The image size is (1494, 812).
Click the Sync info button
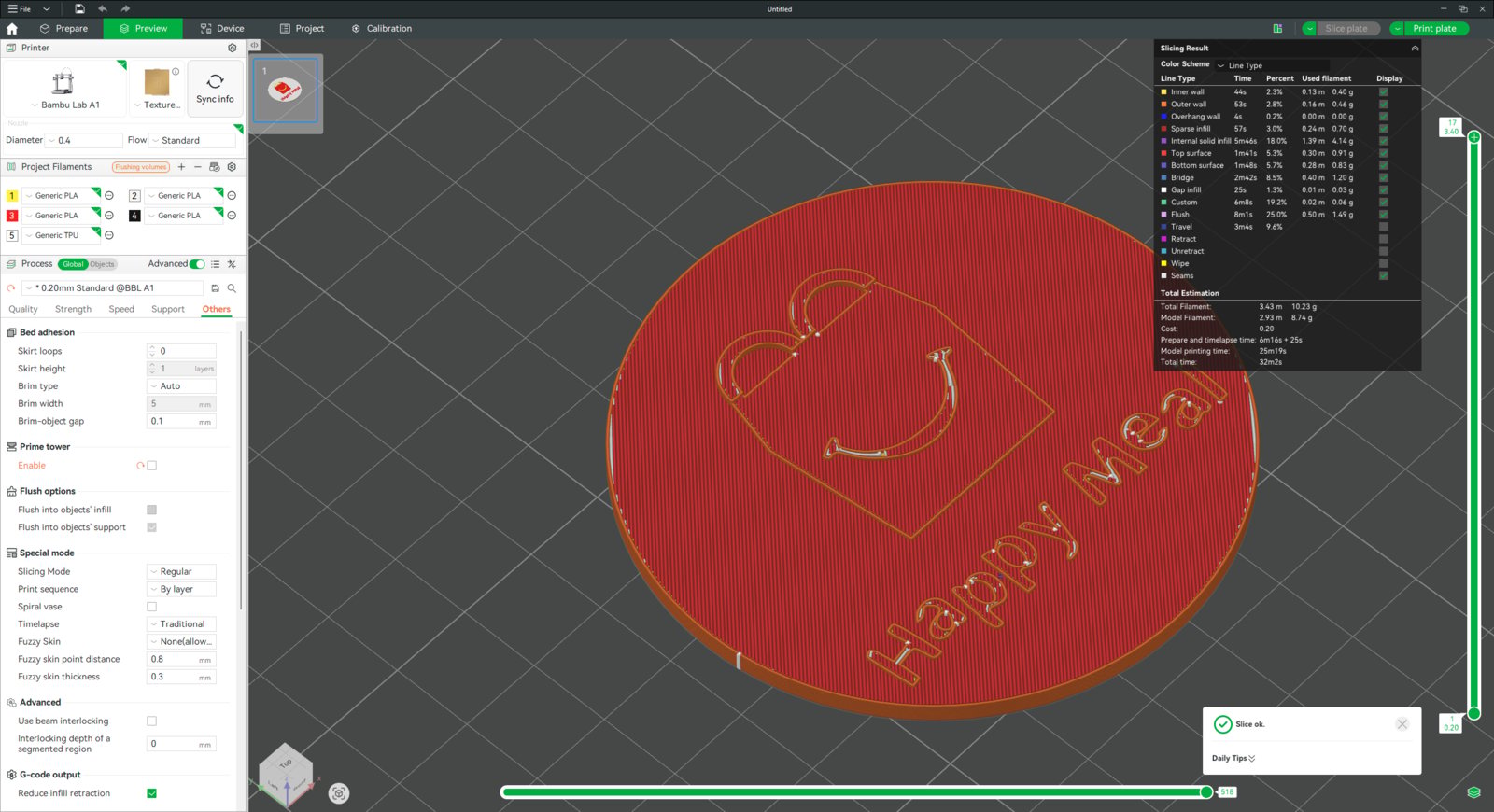pyautogui.click(x=216, y=89)
